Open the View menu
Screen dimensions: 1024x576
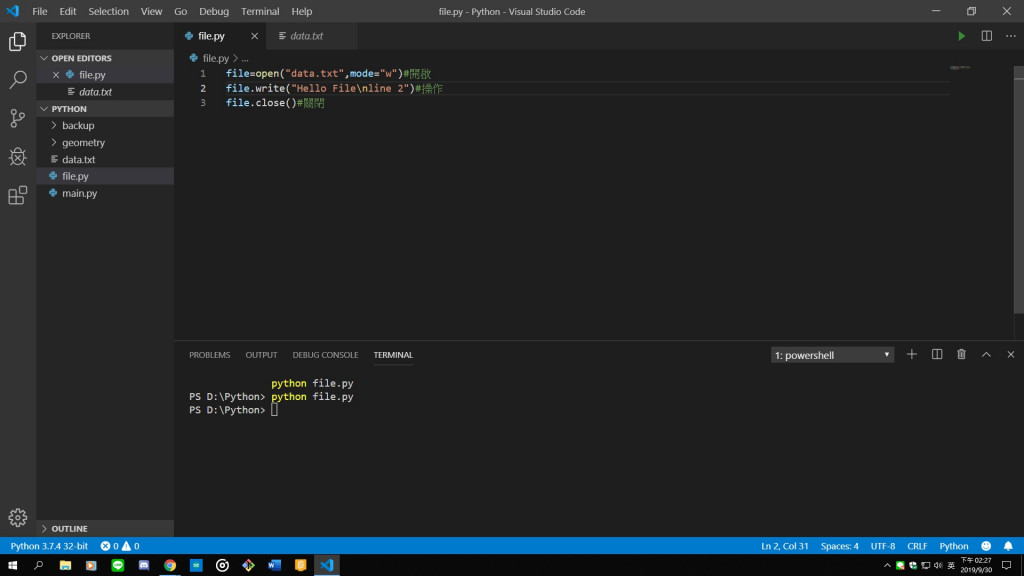click(x=152, y=11)
